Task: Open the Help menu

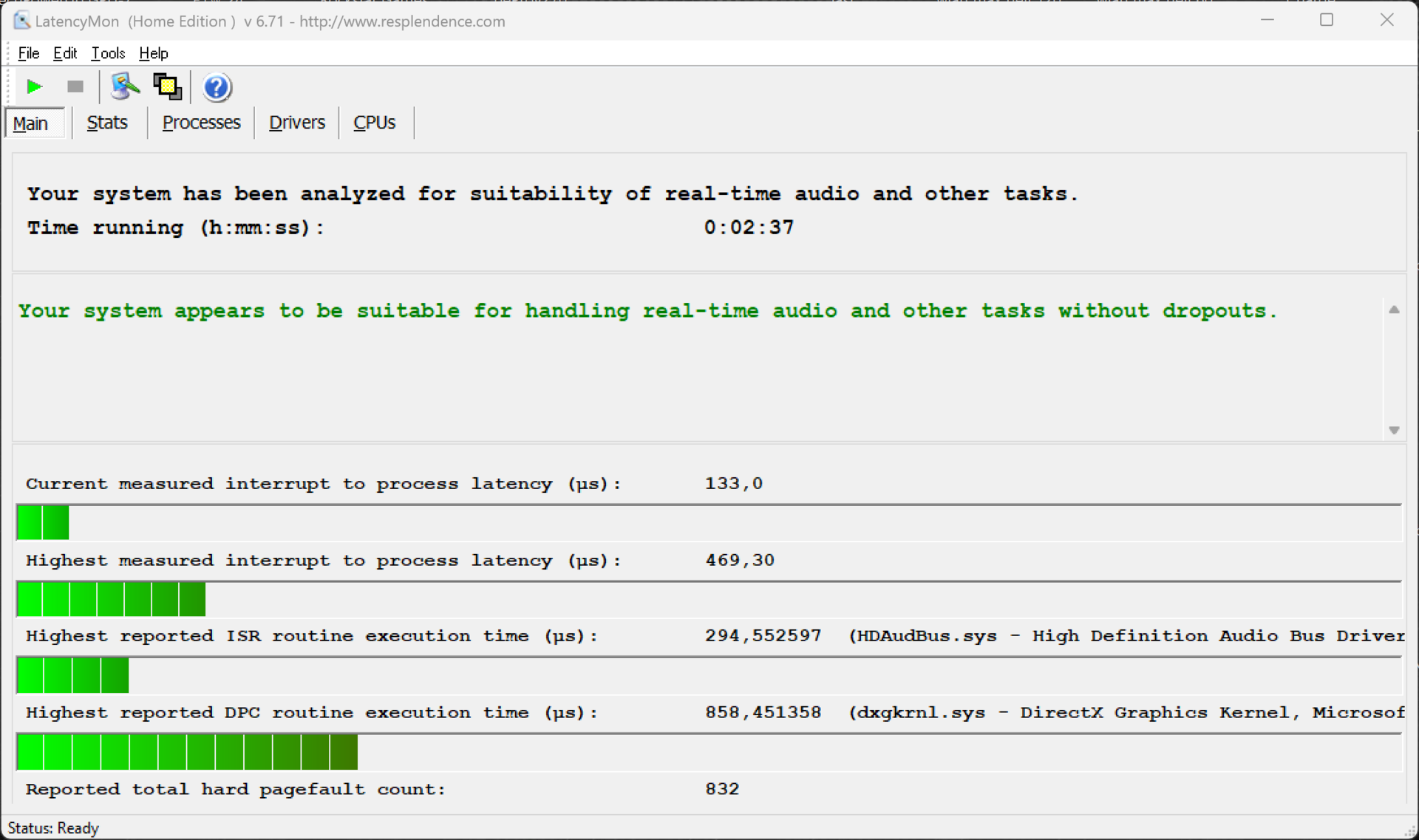Action: (x=153, y=53)
